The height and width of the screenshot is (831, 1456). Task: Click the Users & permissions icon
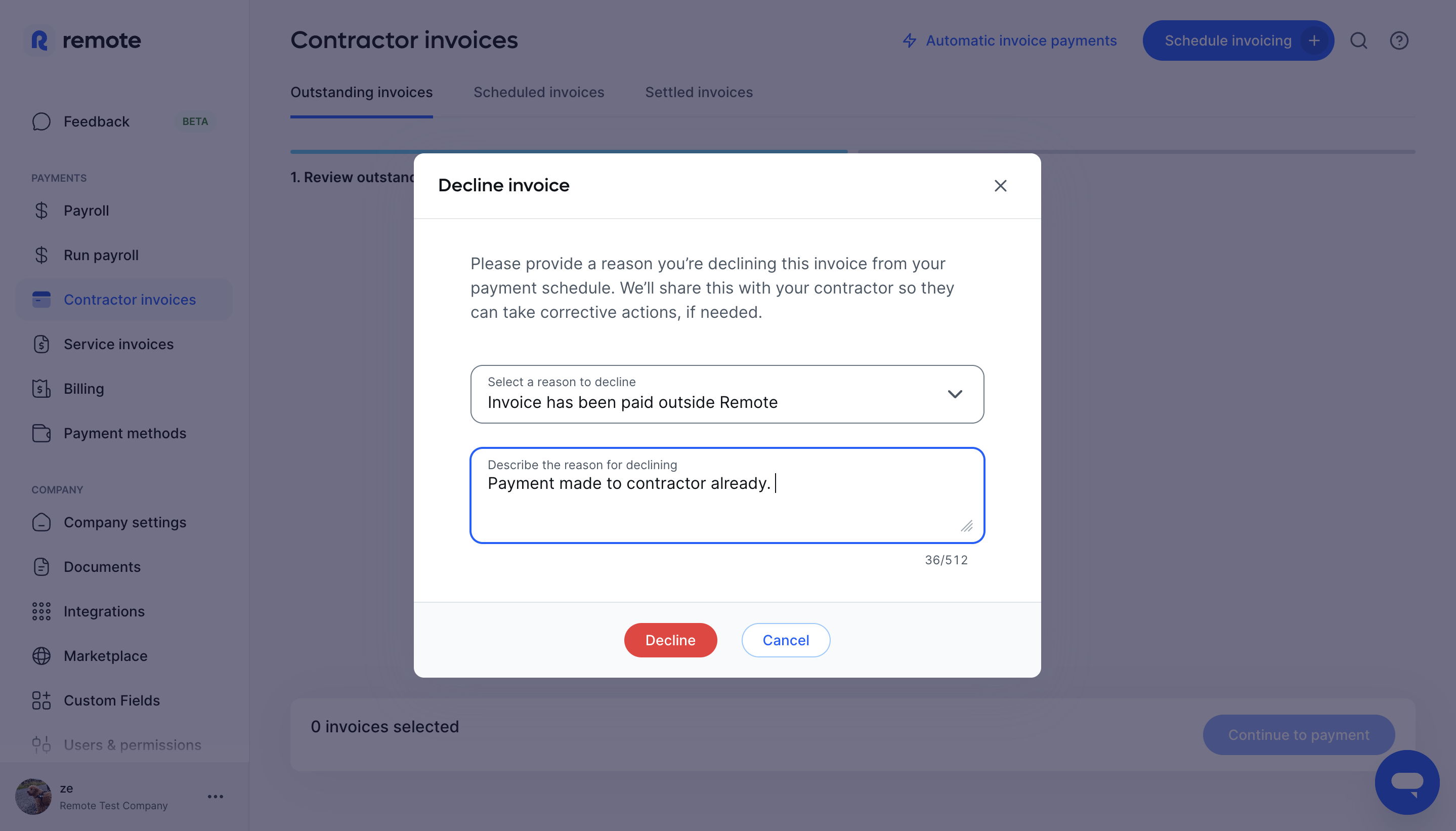41,745
